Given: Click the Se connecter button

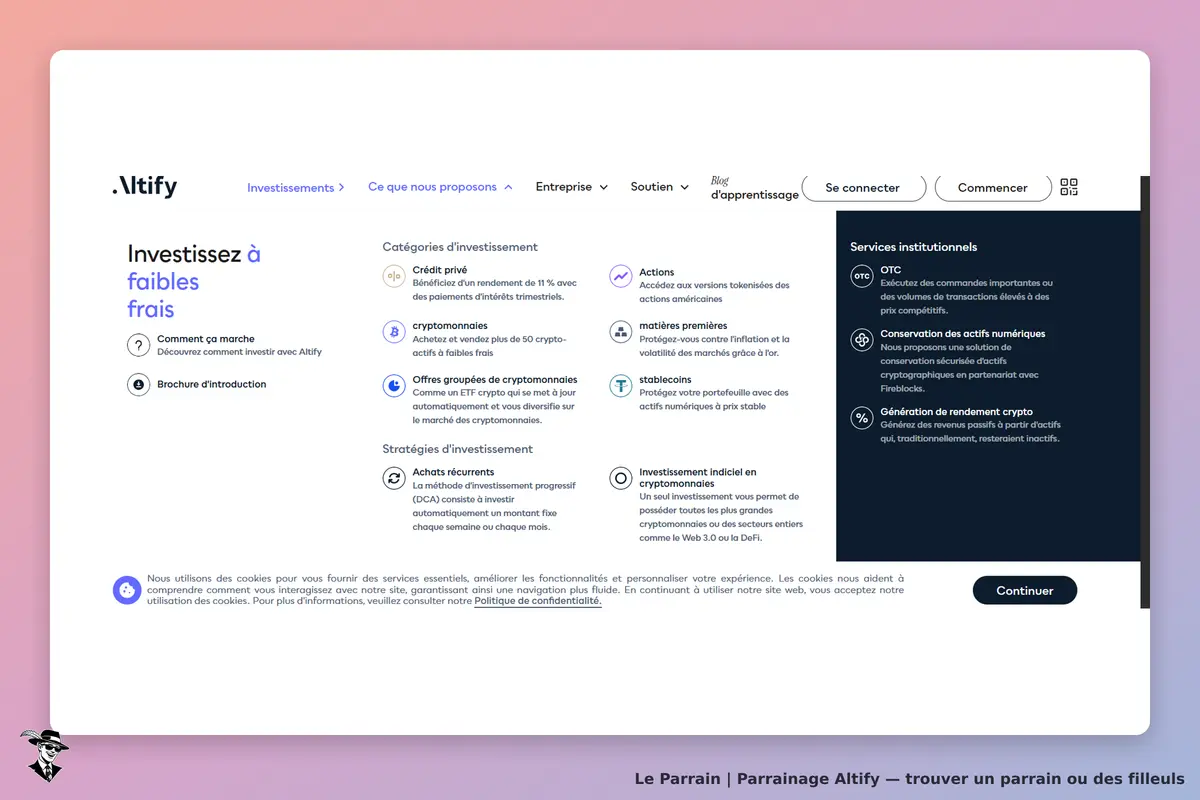Looking at the screenshot, I should point(862,188).
